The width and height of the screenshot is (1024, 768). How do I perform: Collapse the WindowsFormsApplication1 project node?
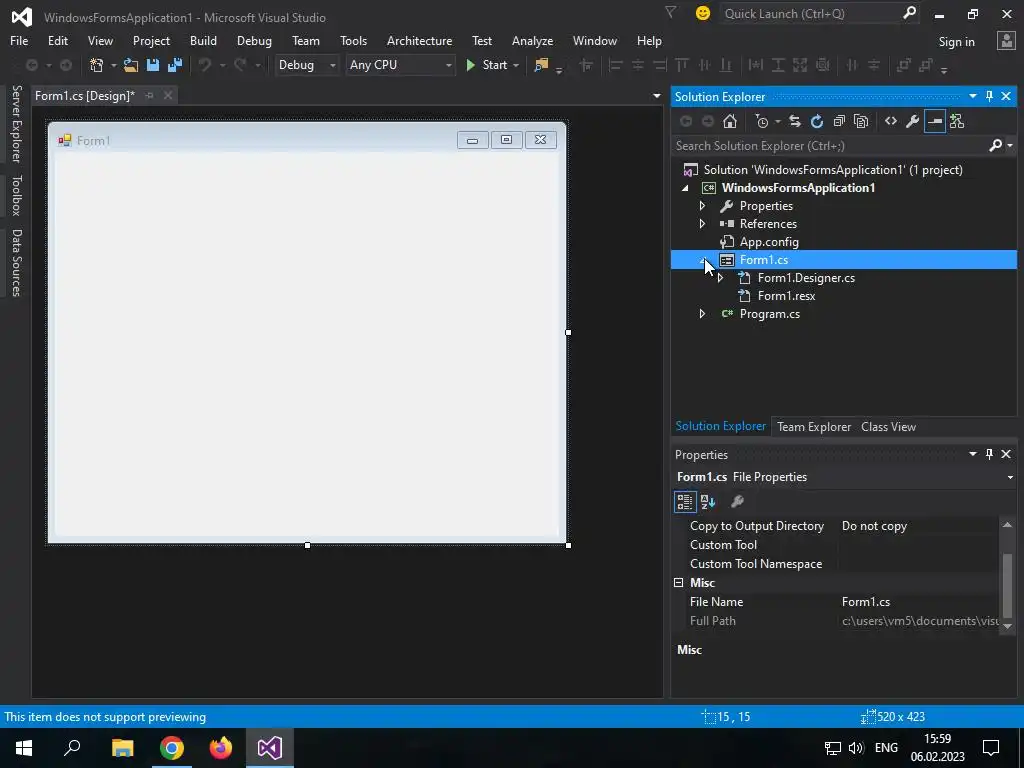[685, 188]
